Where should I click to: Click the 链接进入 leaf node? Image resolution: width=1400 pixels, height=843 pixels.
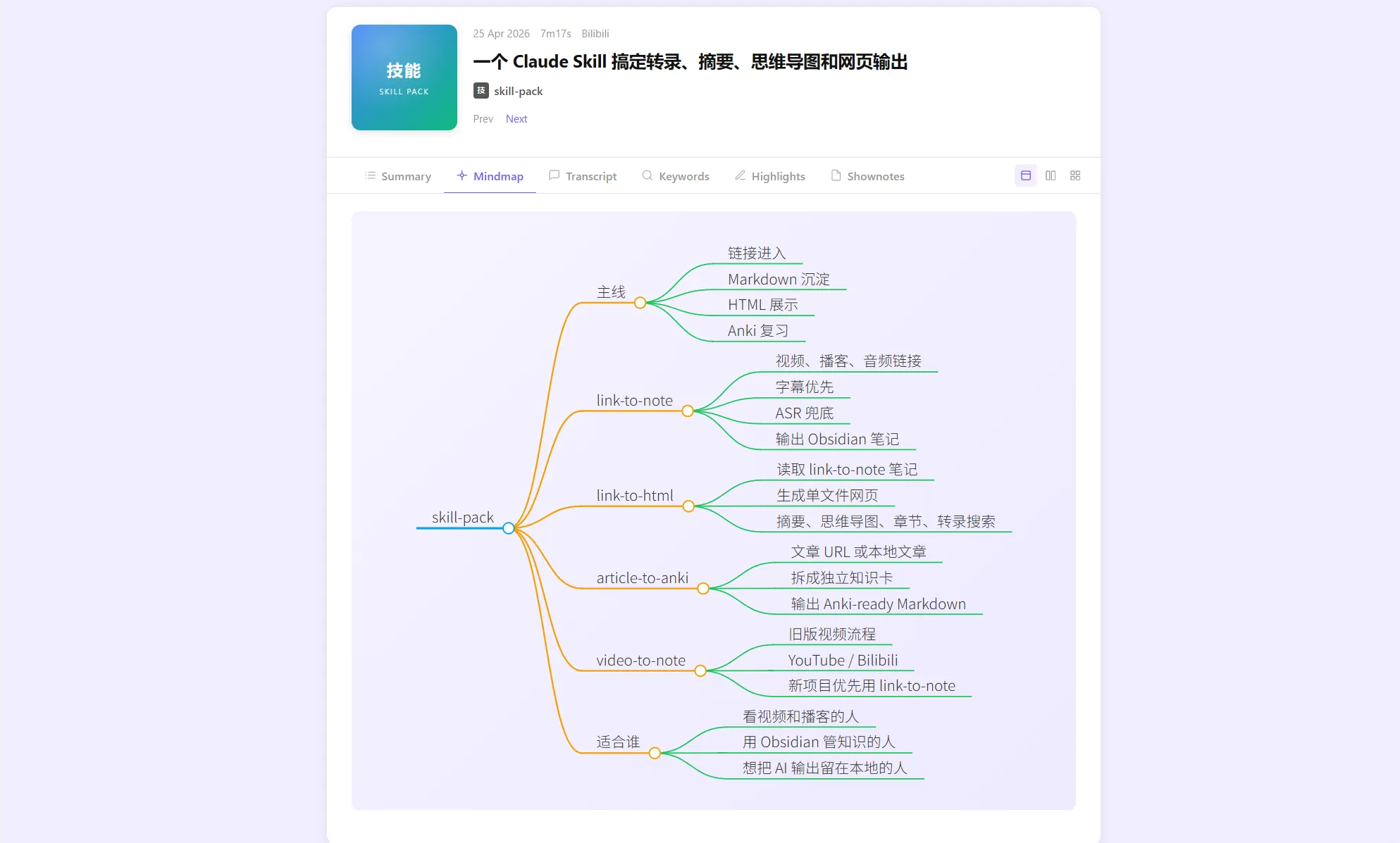point(757,254)
